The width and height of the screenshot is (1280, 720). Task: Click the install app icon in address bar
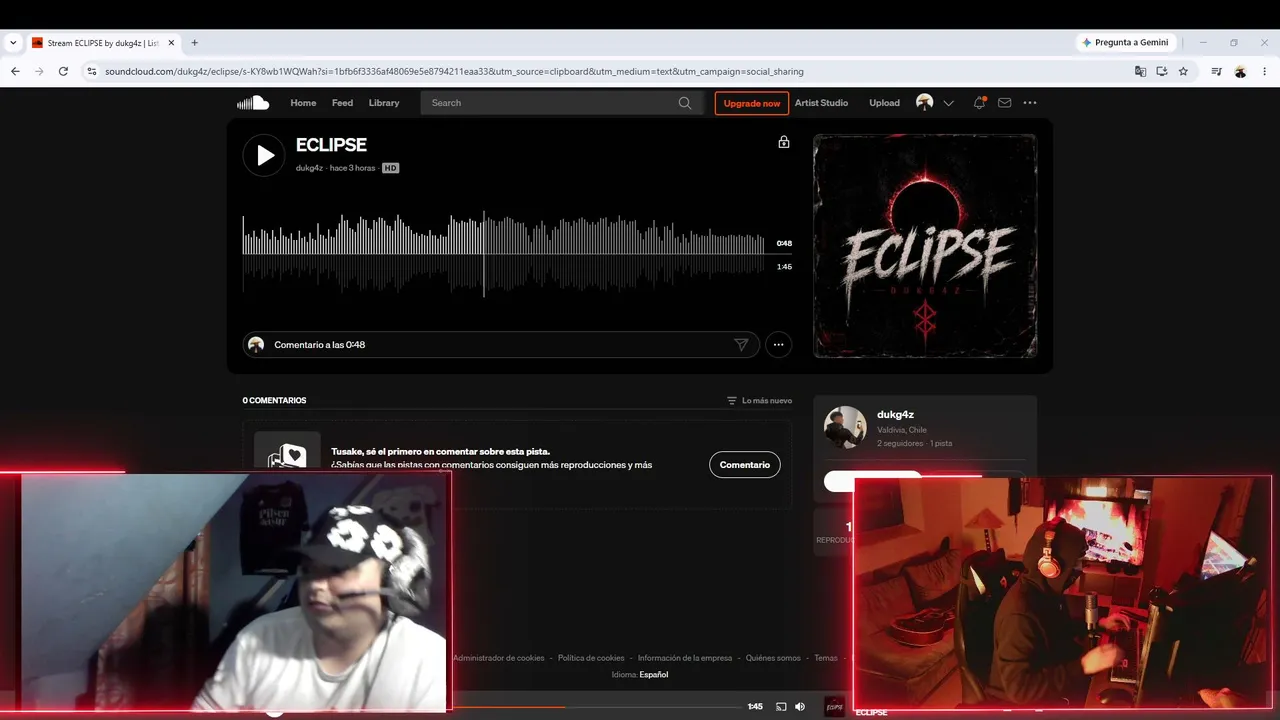pyautogui.click(x=1162, y=72)
